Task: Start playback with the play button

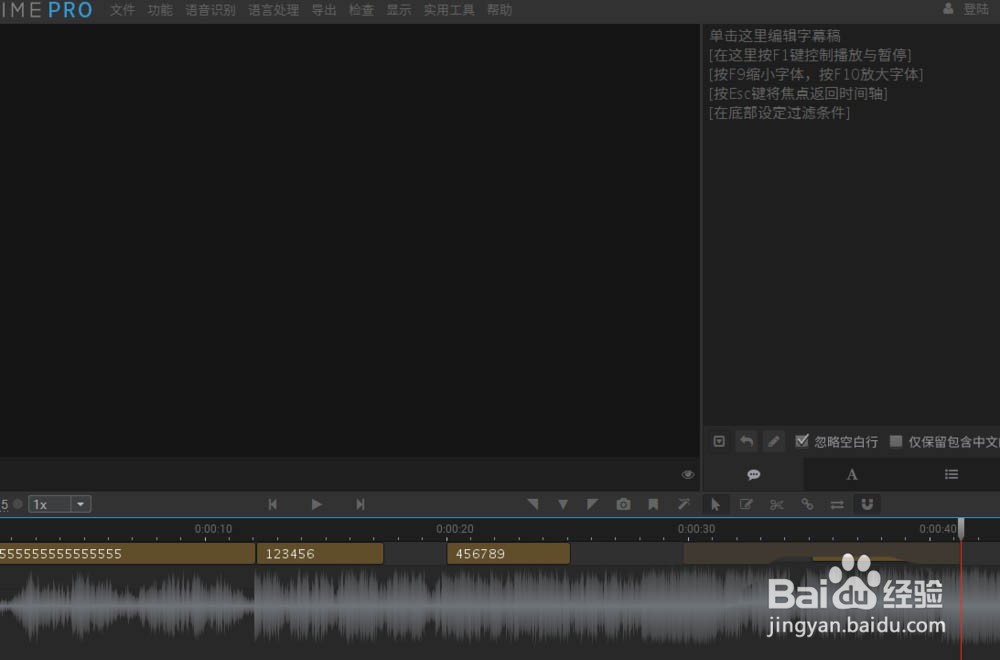Action: 316,504
